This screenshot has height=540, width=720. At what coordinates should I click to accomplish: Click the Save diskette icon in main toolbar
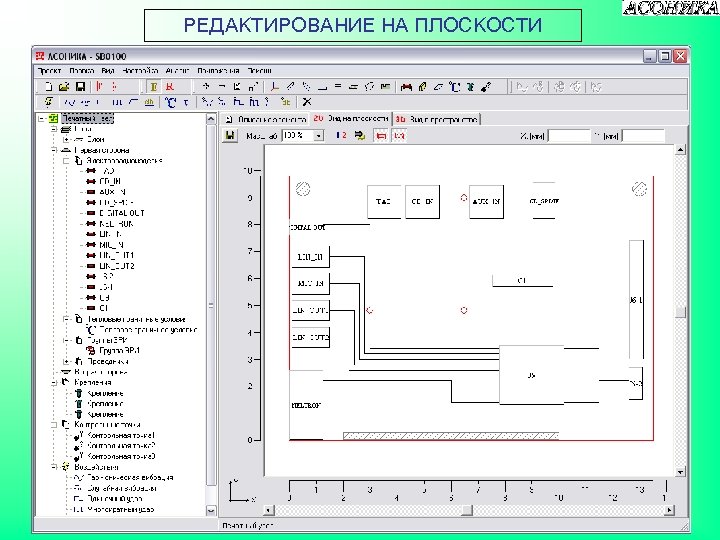80,87
